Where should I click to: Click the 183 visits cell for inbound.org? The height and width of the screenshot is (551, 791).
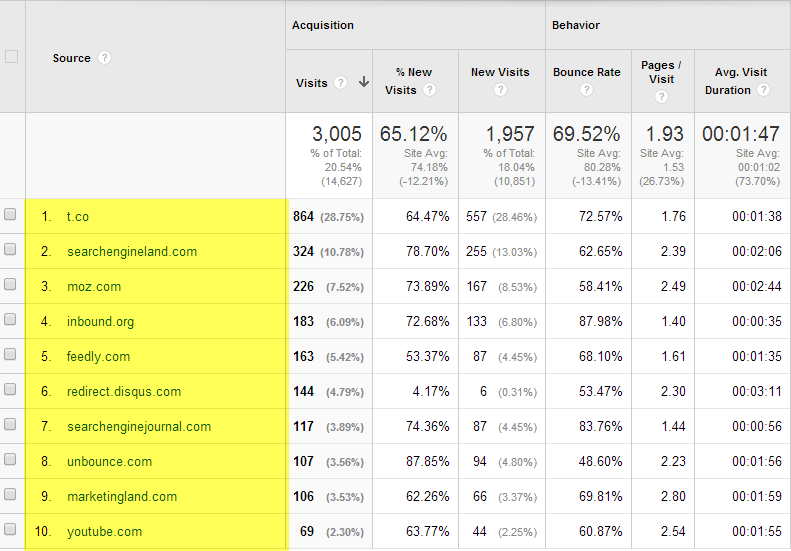tap(303, 321)
